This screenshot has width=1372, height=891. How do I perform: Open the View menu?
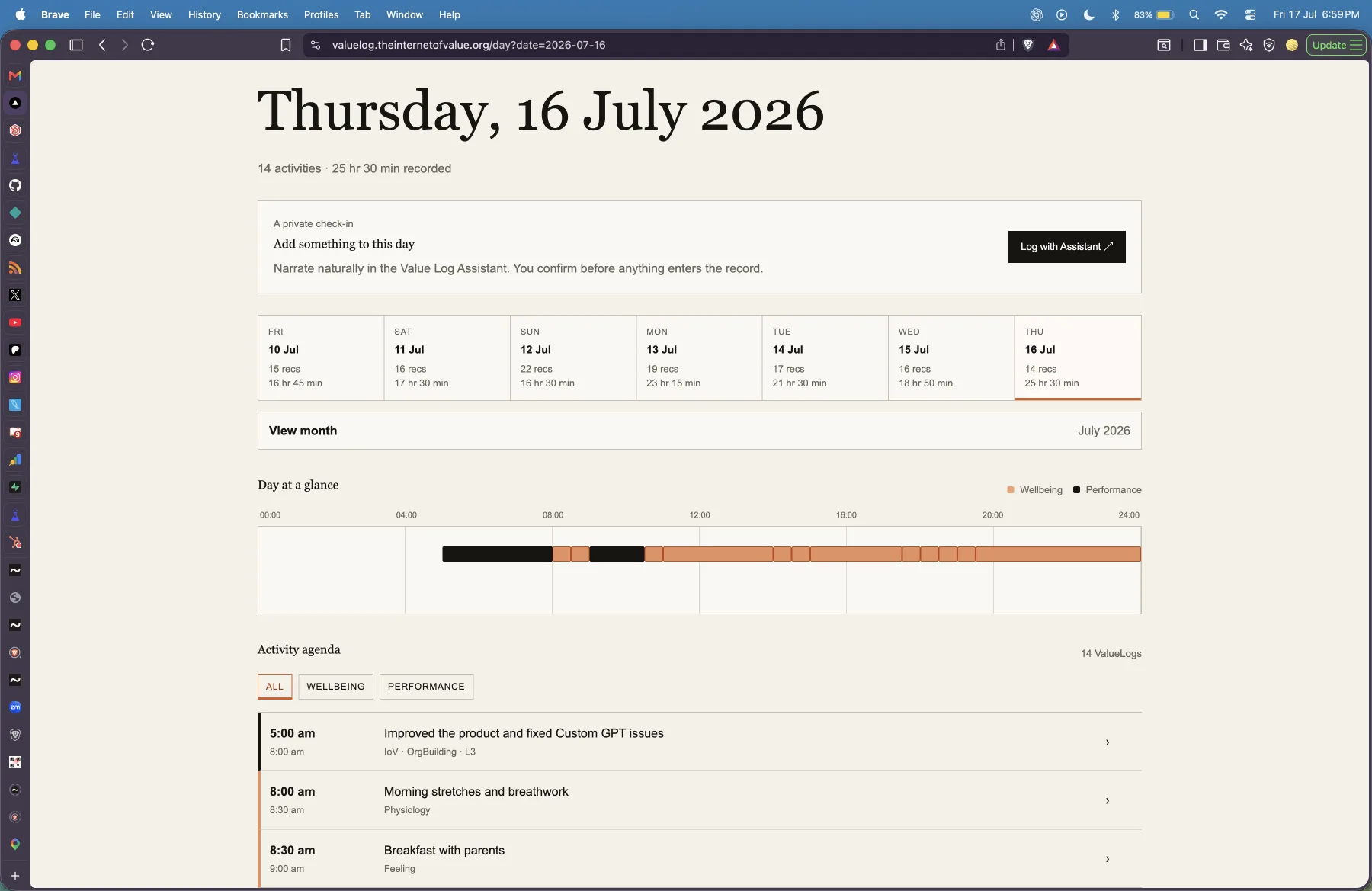161,14
